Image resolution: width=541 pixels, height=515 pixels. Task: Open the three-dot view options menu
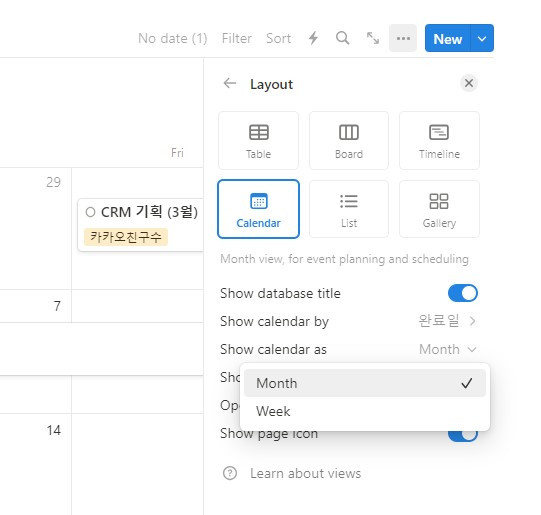click(403, 38)
